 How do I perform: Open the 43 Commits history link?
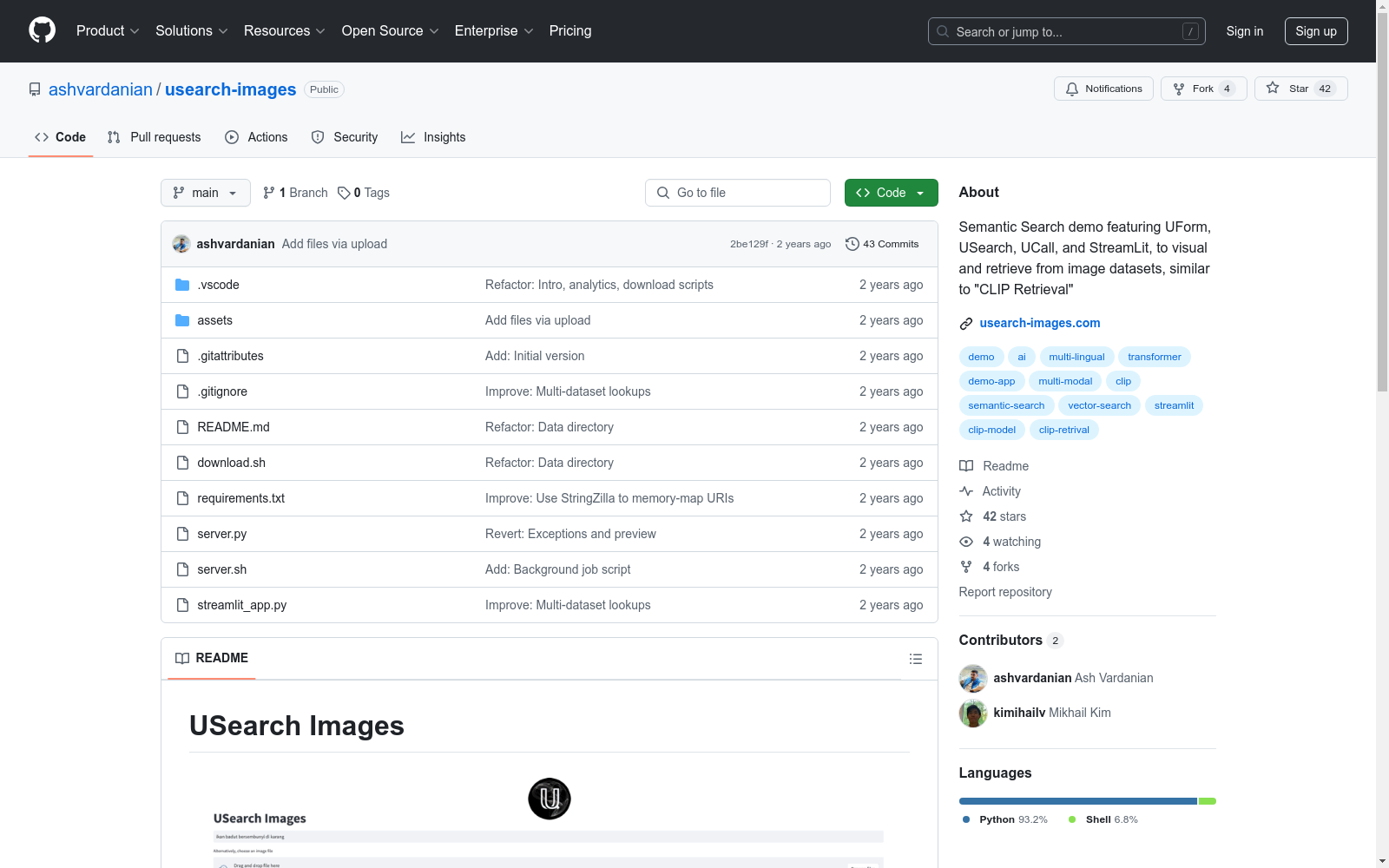point(882,244)
